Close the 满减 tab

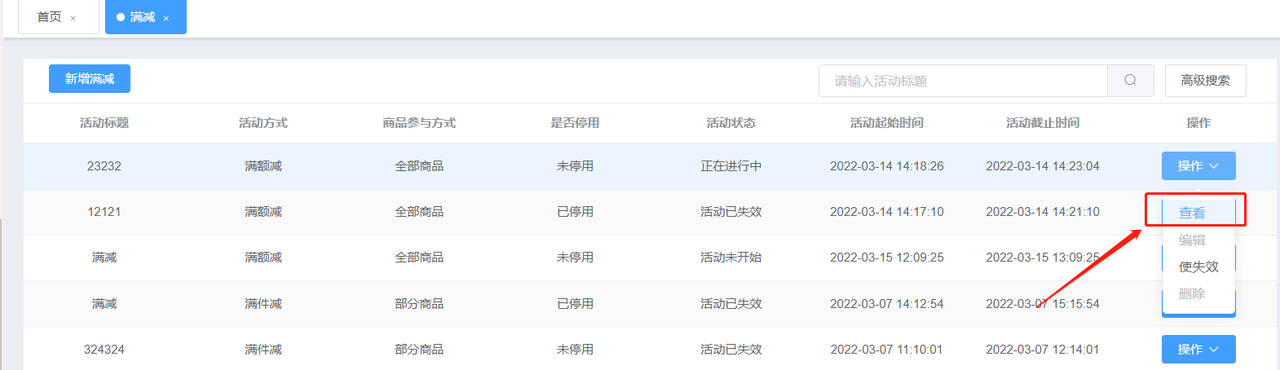tap(166, 18)
